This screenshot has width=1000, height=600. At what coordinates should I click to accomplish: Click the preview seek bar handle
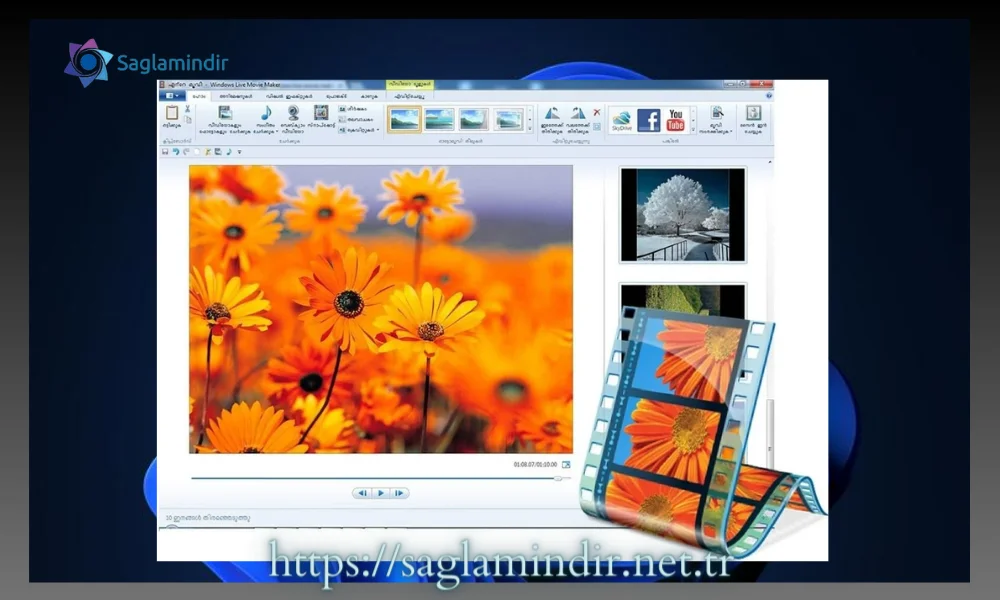click(558, 478)
